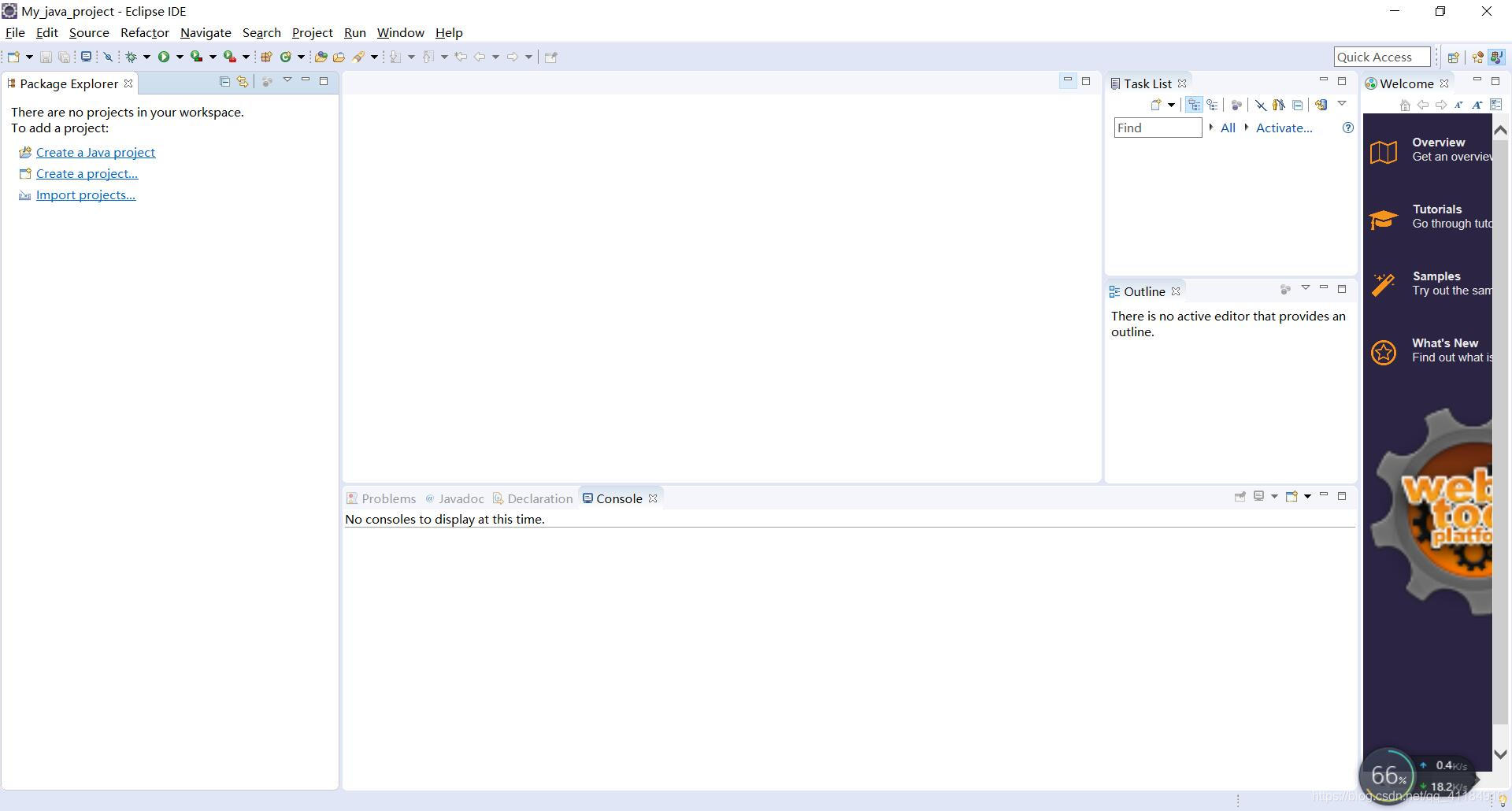
Task: Click the Debug bug icon
Action: tap(132, 57)
